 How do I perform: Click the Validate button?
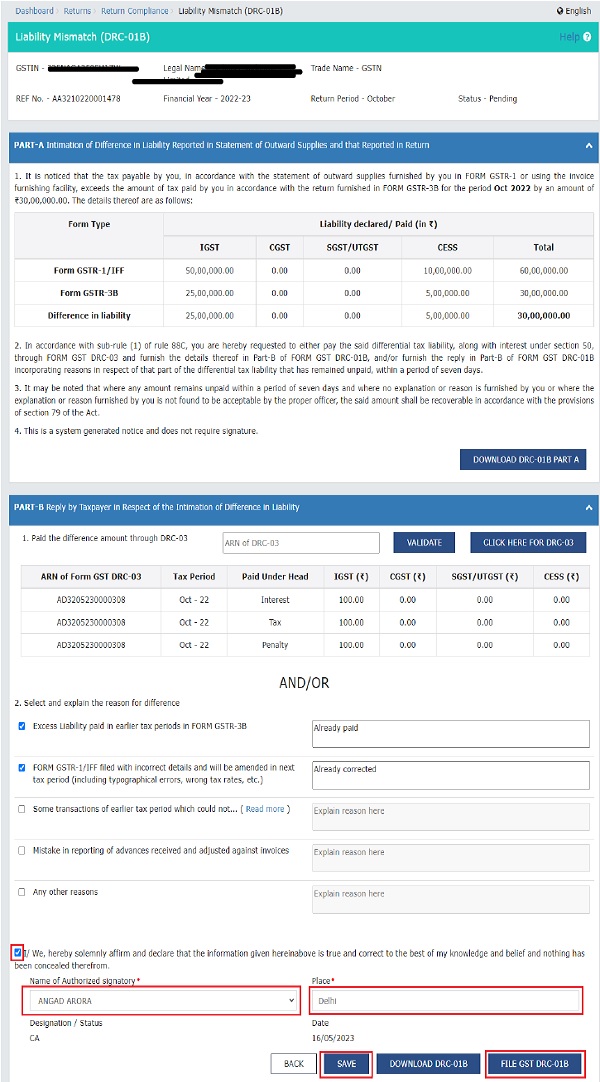[424, 543]
